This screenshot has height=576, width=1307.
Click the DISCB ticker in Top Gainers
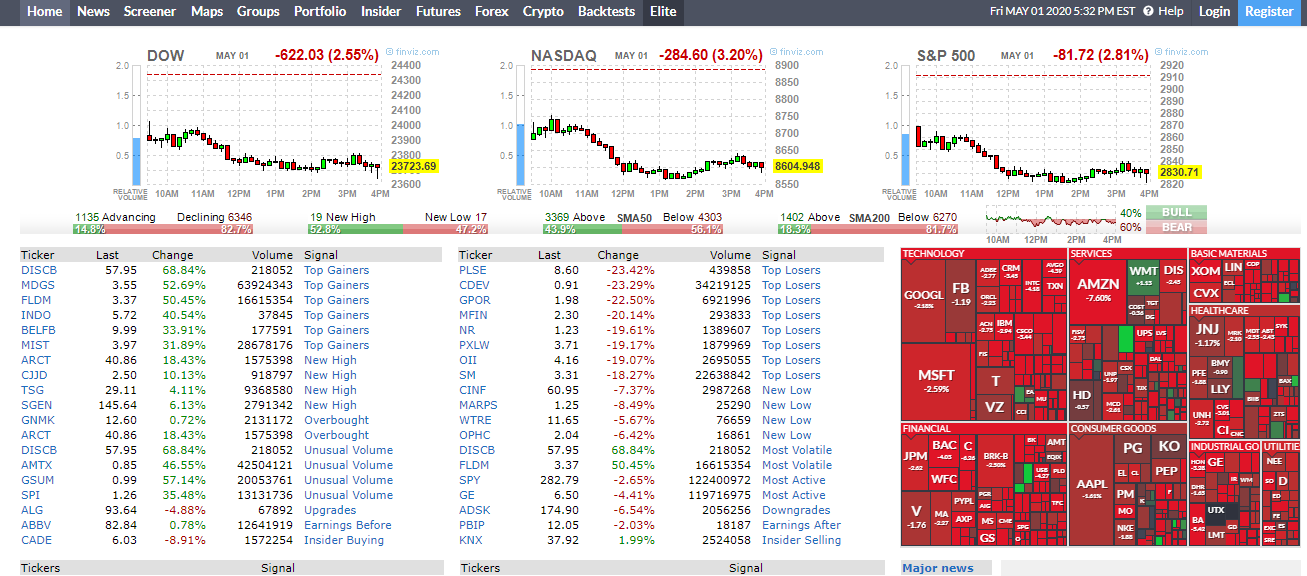click(x=39, y=270)
